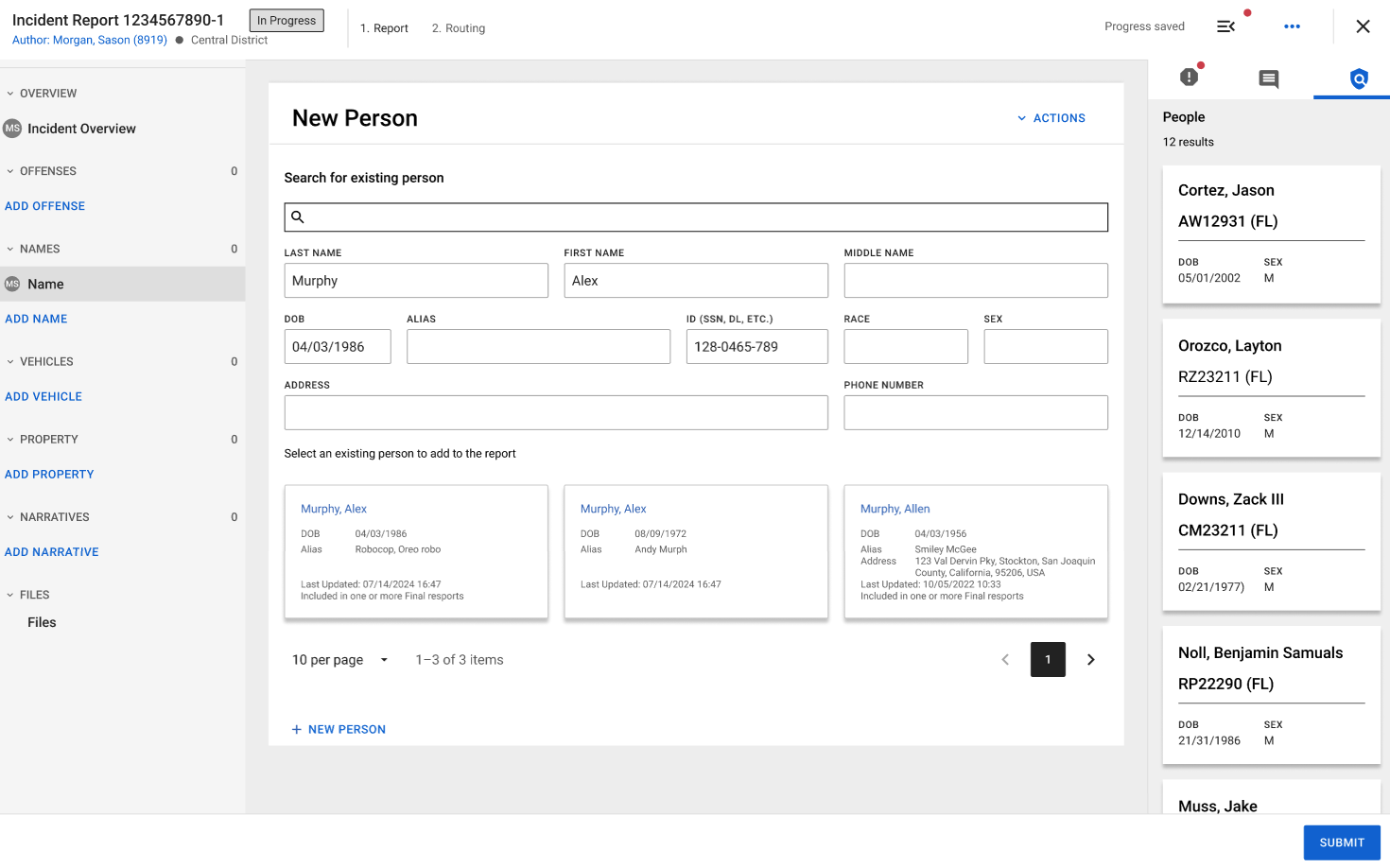
Task: Collapse the OFFENSES section
Action: [x=10, y=171]
